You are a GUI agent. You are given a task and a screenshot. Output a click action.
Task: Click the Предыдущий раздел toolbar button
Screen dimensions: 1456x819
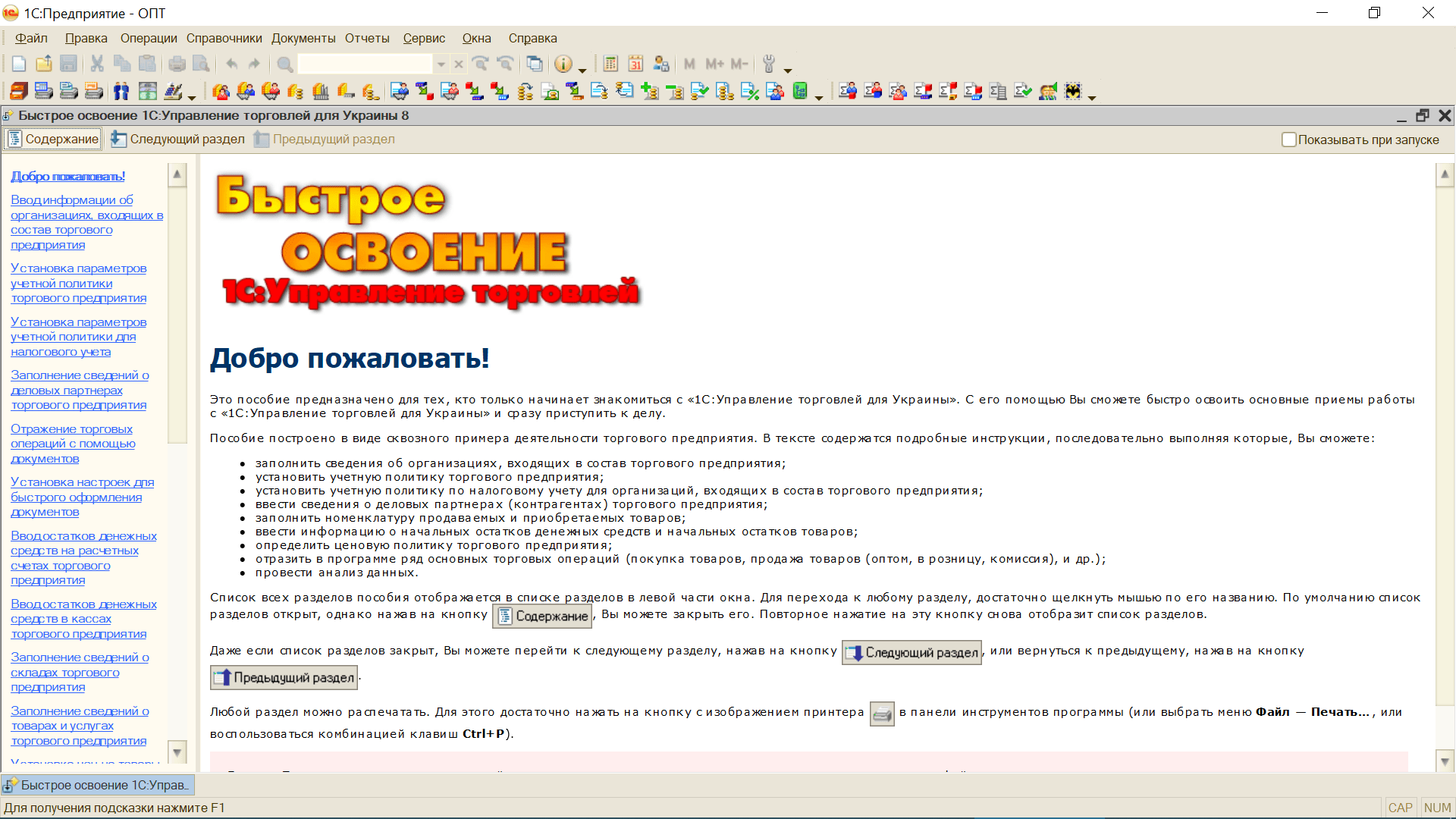[x=324, y=139]
